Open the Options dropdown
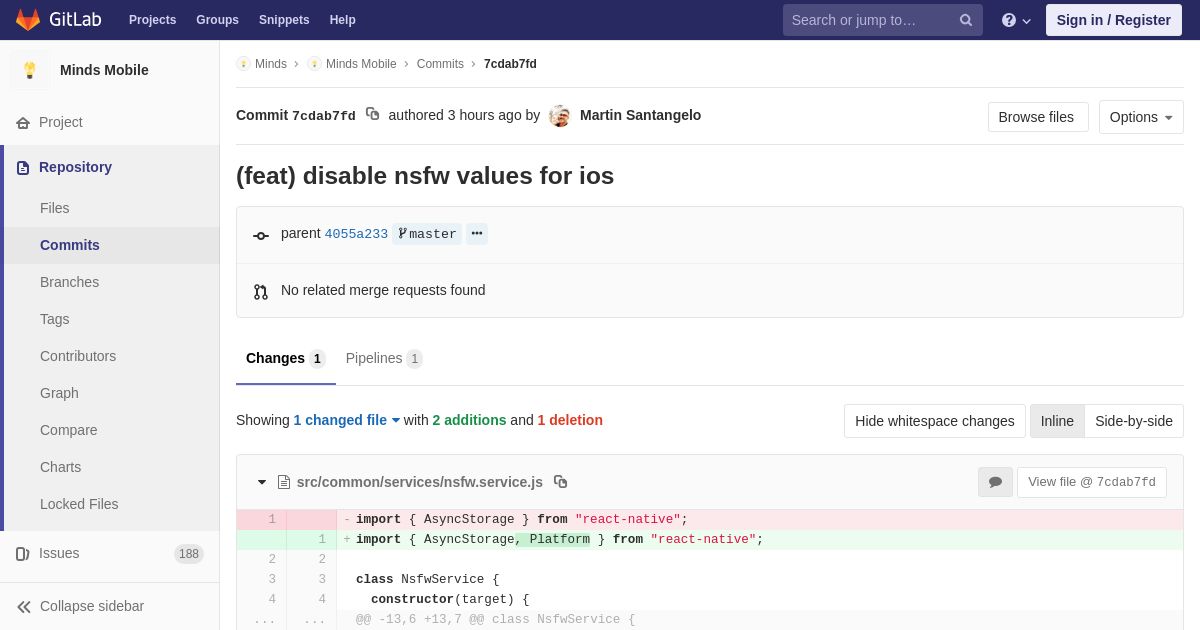1200x630 pixels. coord(1140,117)
